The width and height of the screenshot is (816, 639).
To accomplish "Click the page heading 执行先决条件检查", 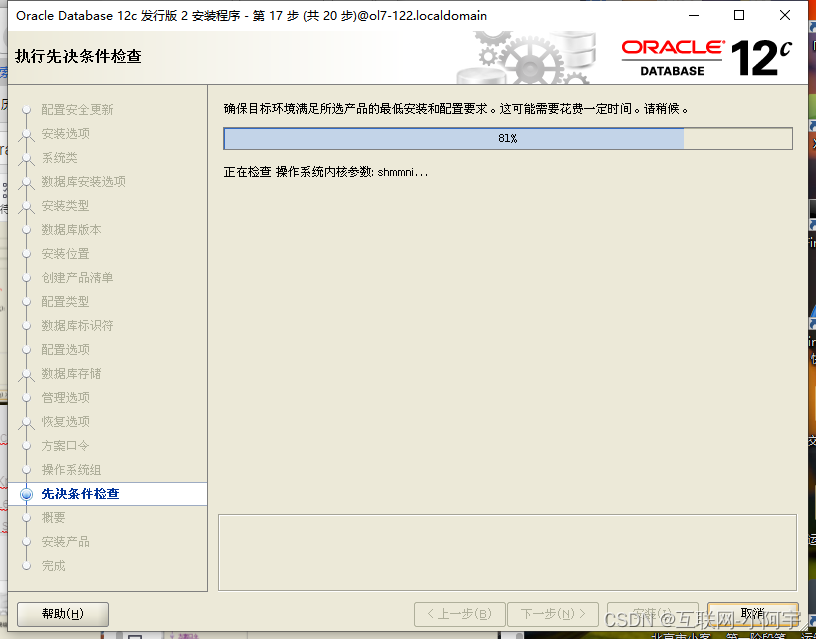I will pos(78,56).
